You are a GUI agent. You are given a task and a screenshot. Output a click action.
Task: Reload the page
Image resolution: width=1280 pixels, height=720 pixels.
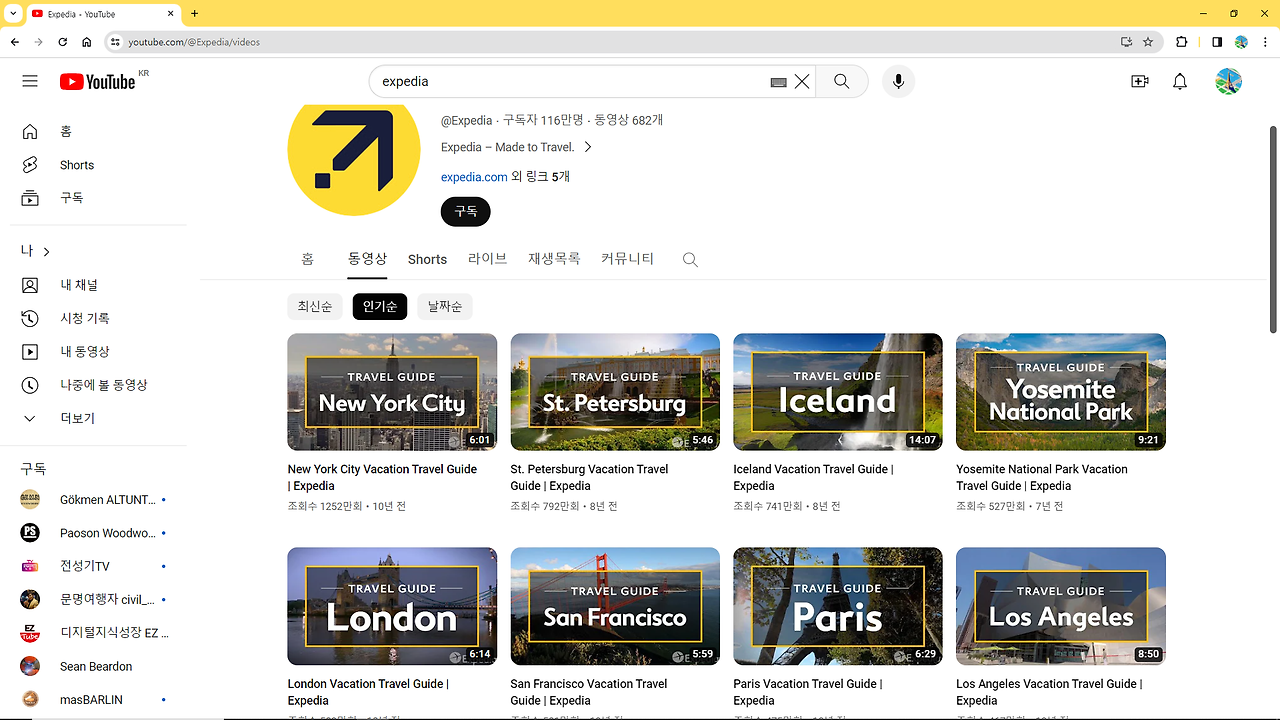(x=63, y=42)
